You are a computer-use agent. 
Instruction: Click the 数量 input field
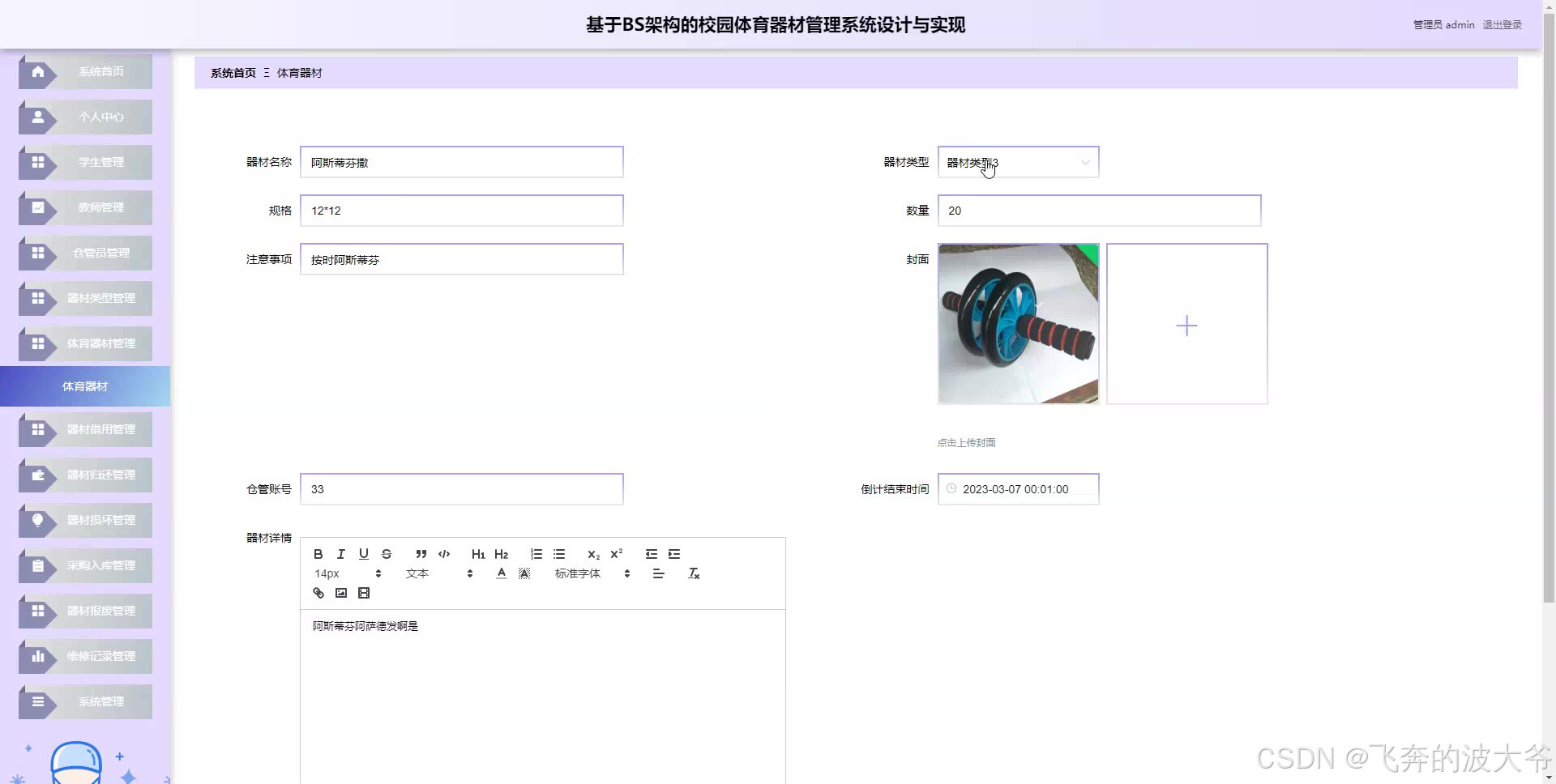(x=1099, y=211)
